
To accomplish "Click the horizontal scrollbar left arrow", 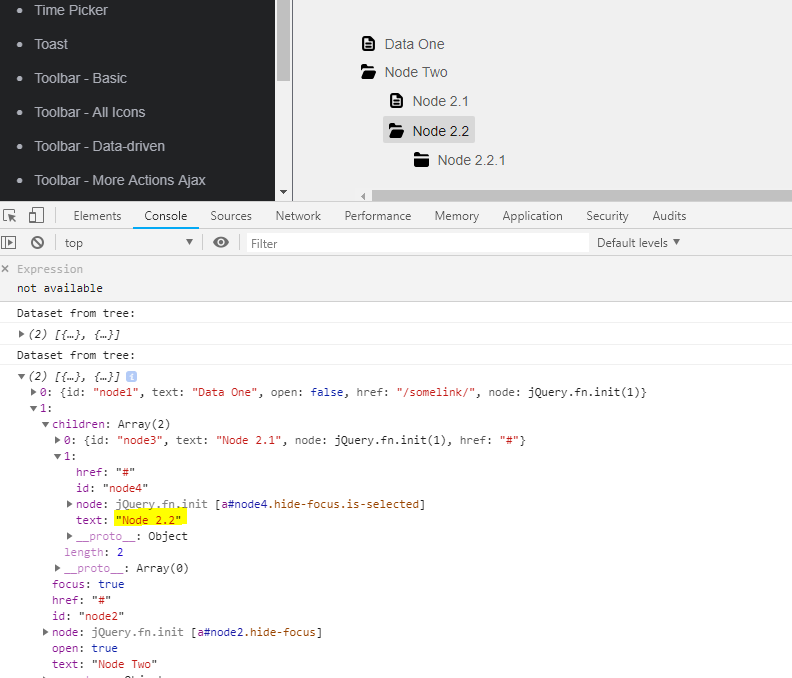I will tap(363, 196).
